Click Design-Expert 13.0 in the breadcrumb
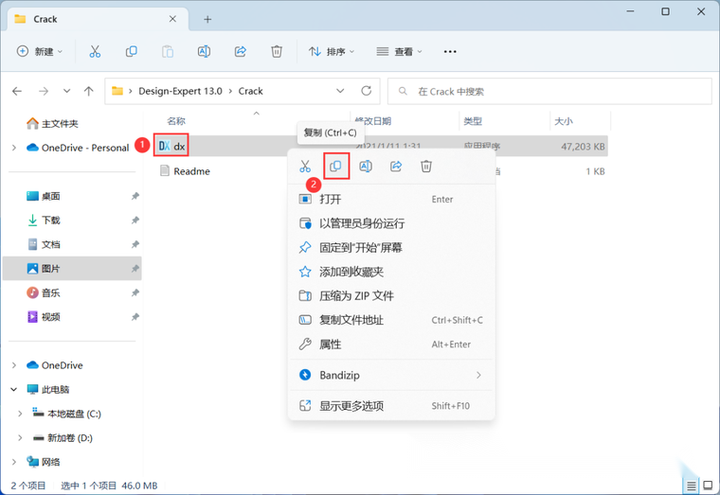 [180, 91]
